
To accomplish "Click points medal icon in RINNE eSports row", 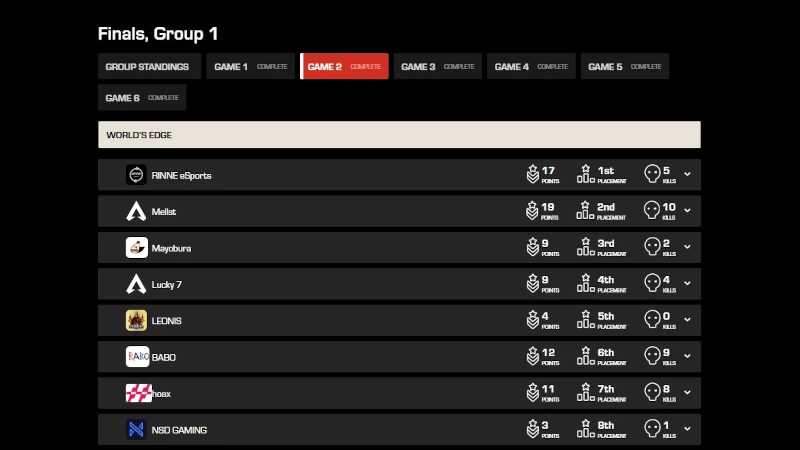I will pos(533,174).
